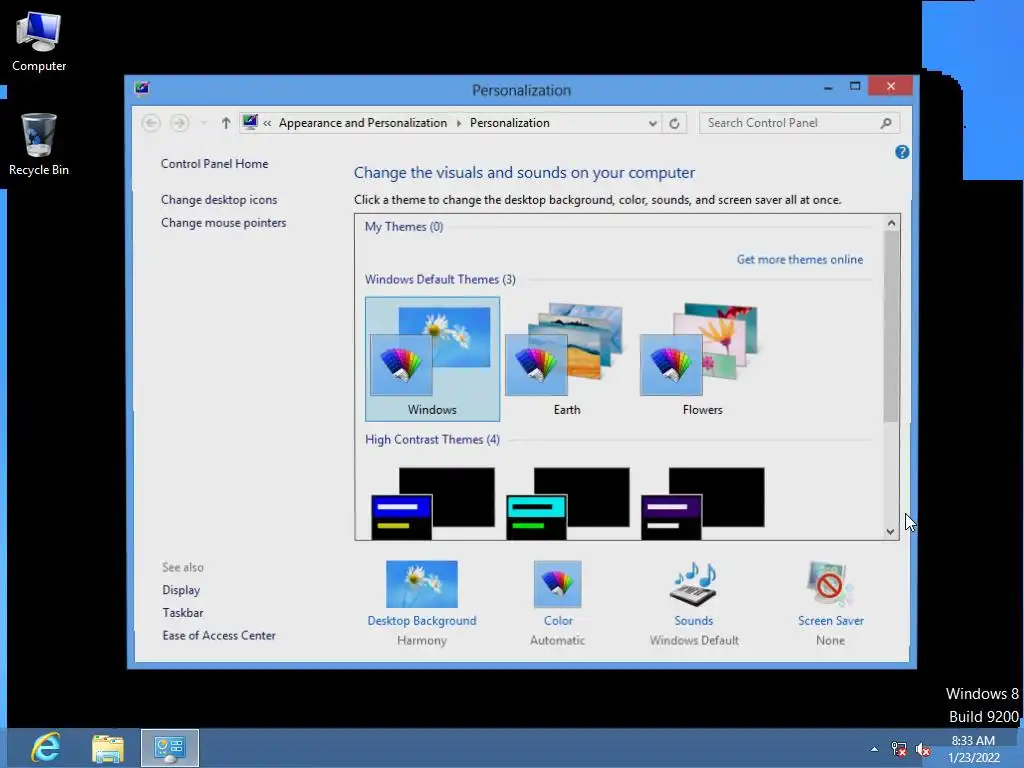This screenshot has width=1024, height=768.
Task: Click High Contrast Themes (4) heading
Action: pos(432,440)
